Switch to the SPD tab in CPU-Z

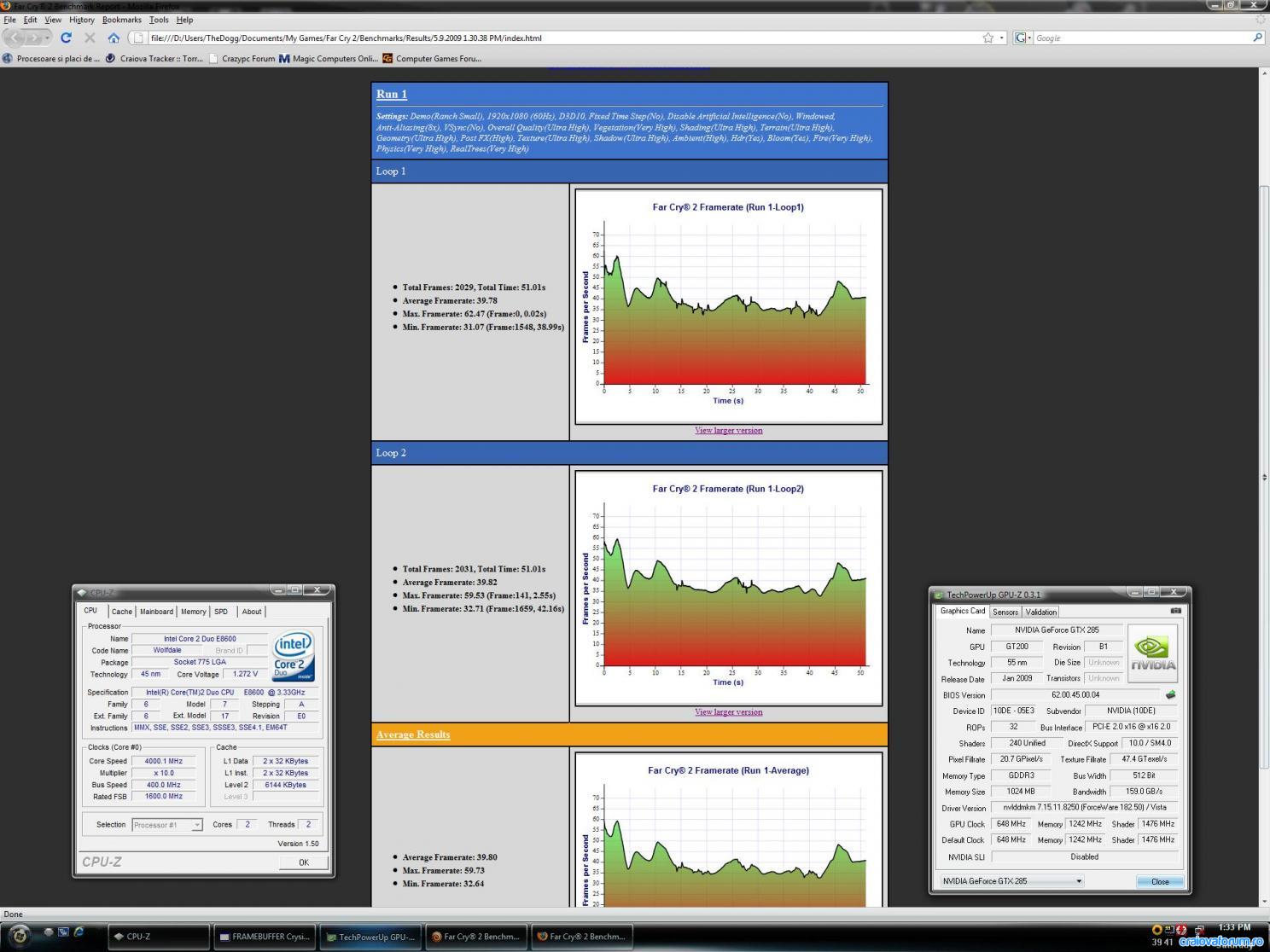[222, 612]
